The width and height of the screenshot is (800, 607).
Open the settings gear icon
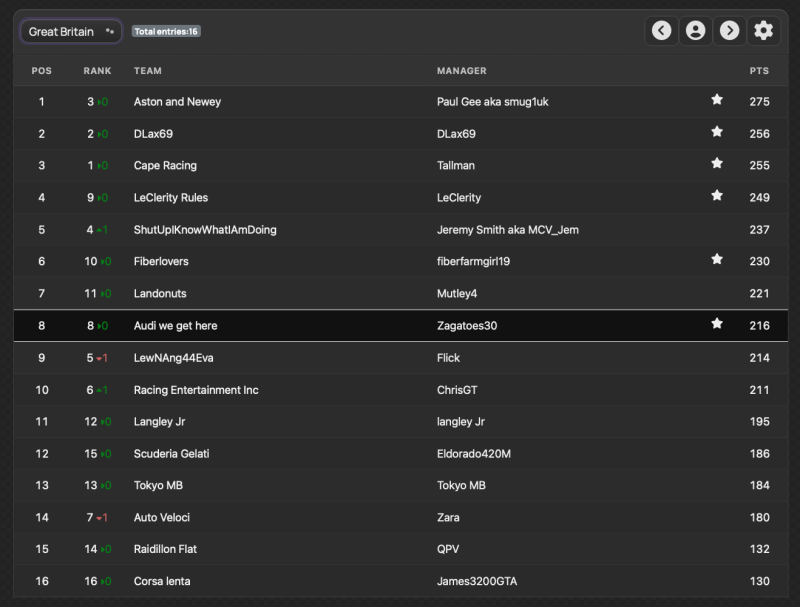(763, 31)
